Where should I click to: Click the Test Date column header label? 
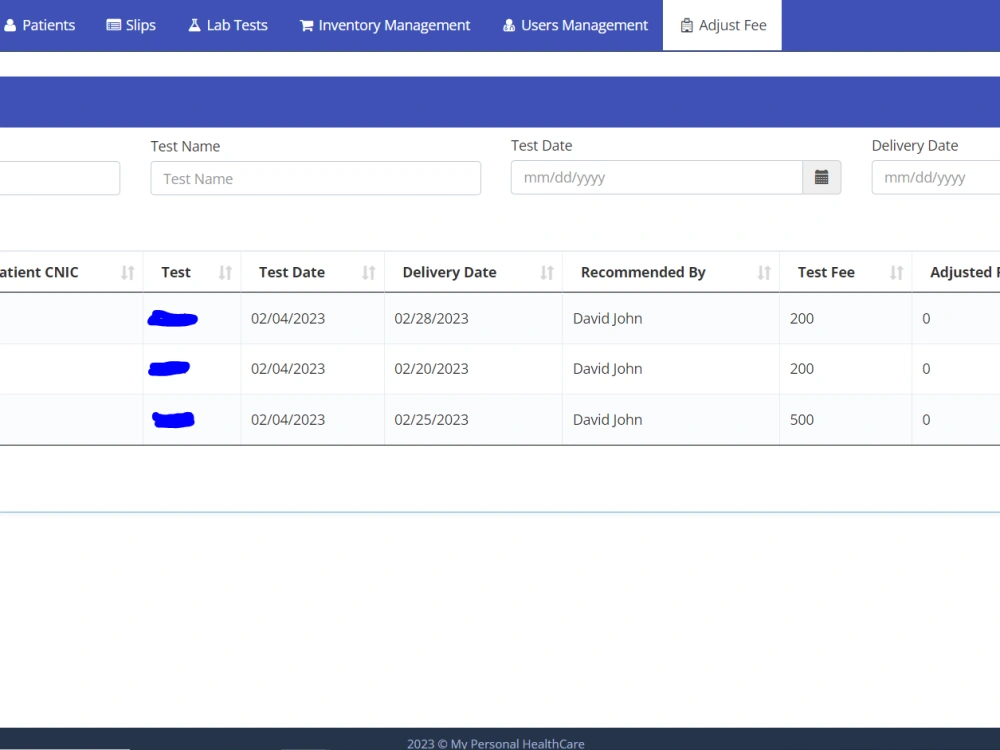[291, 272]
